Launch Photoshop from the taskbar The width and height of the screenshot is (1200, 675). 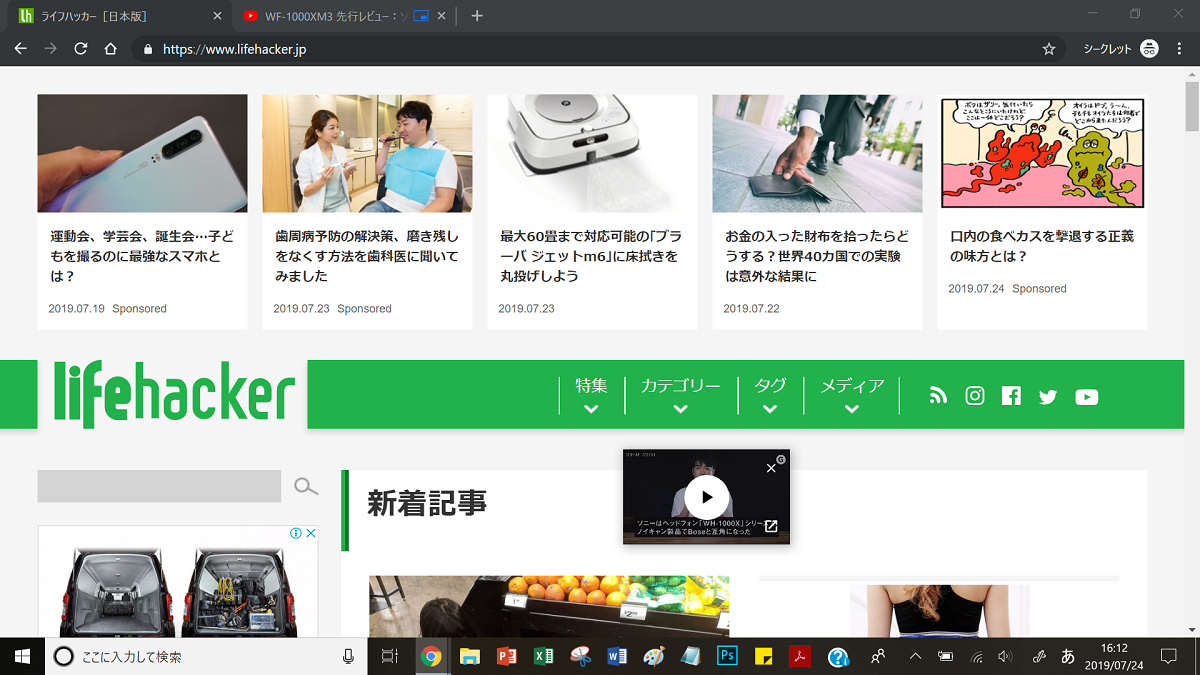pos(727,656)
